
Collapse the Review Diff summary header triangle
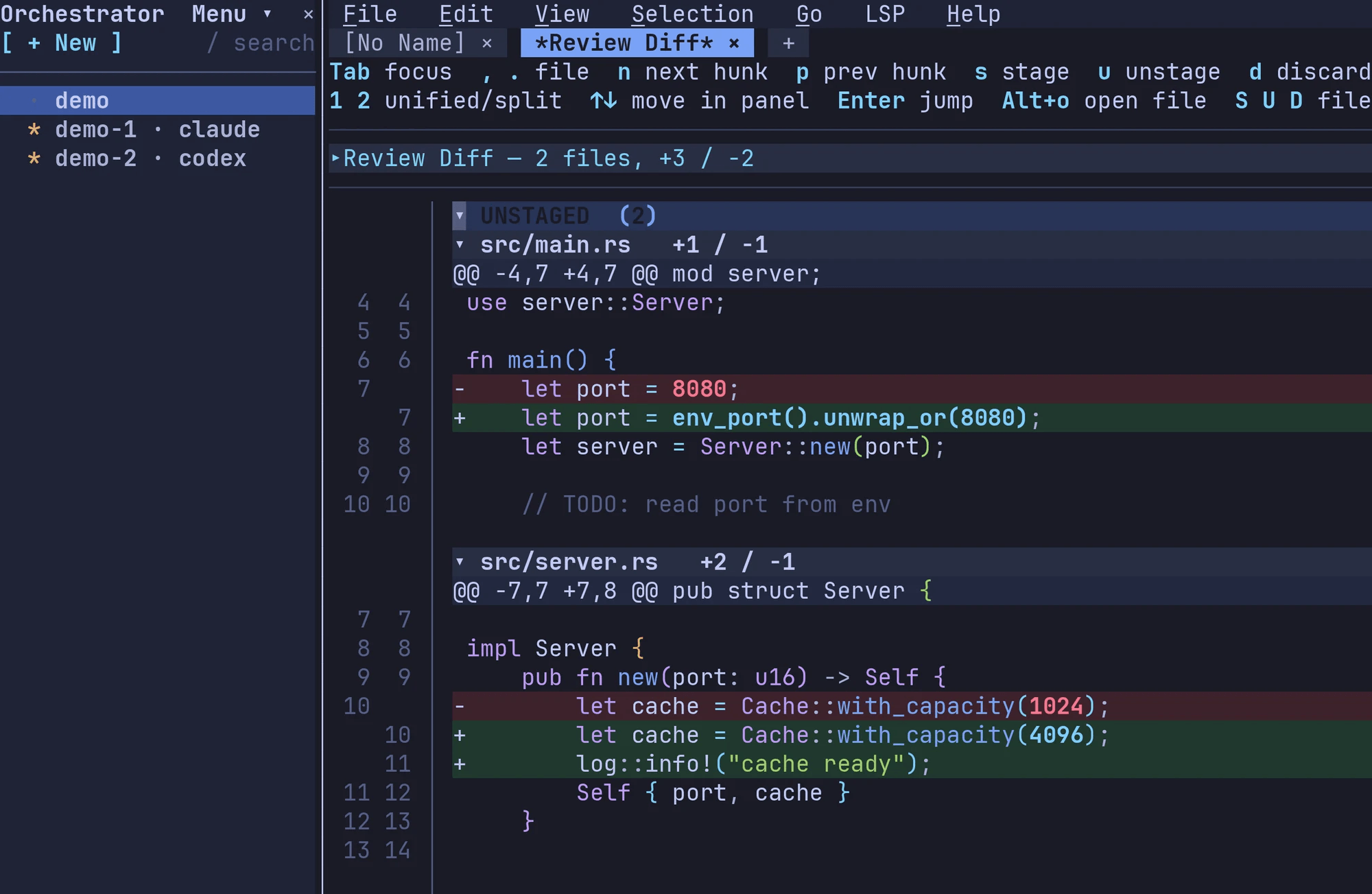click(x=335, y=158)
